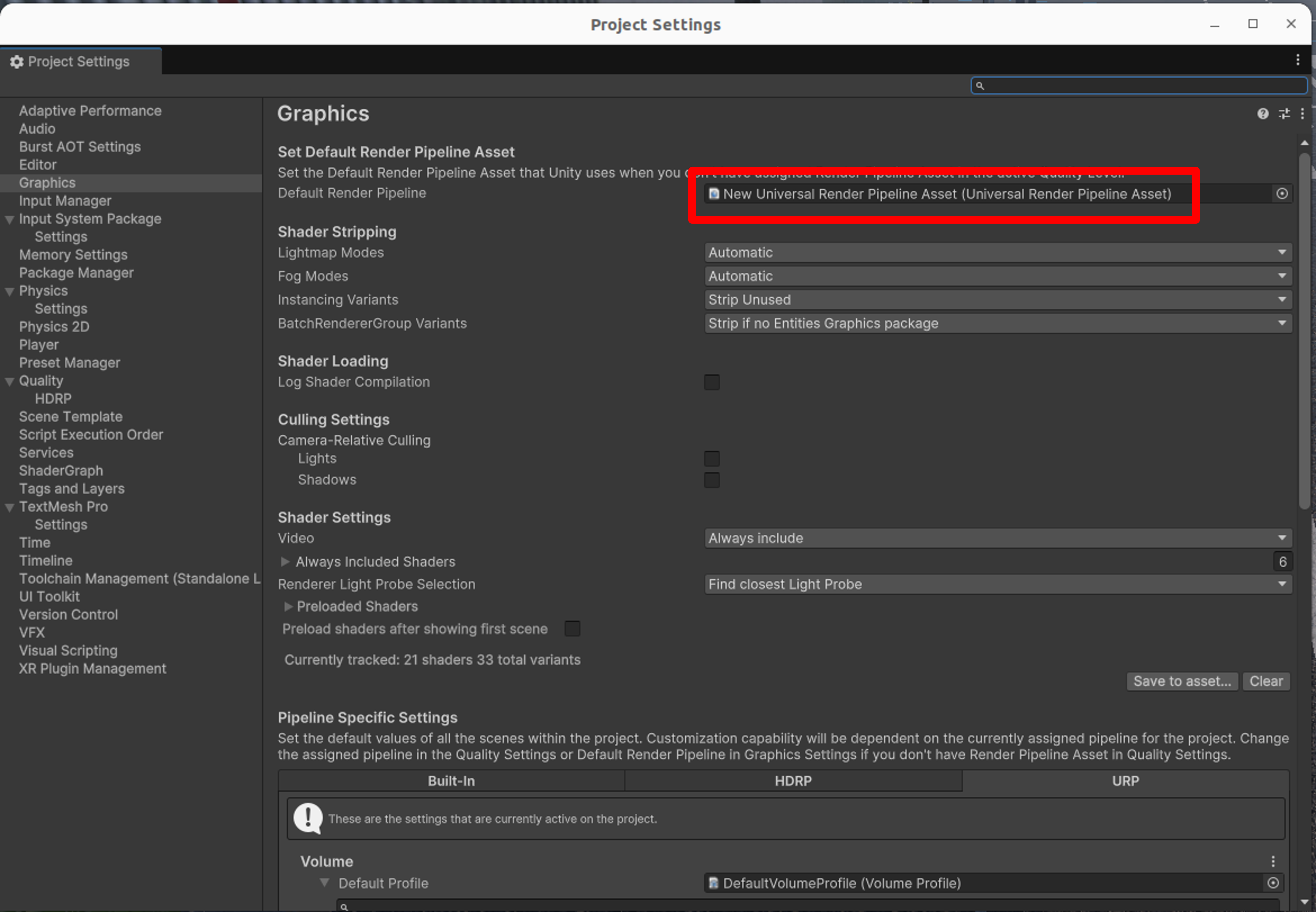The height and width of the screenshot is (912, 1316).
Task: Click the search magnifier icon
Action: coord(980,86)
